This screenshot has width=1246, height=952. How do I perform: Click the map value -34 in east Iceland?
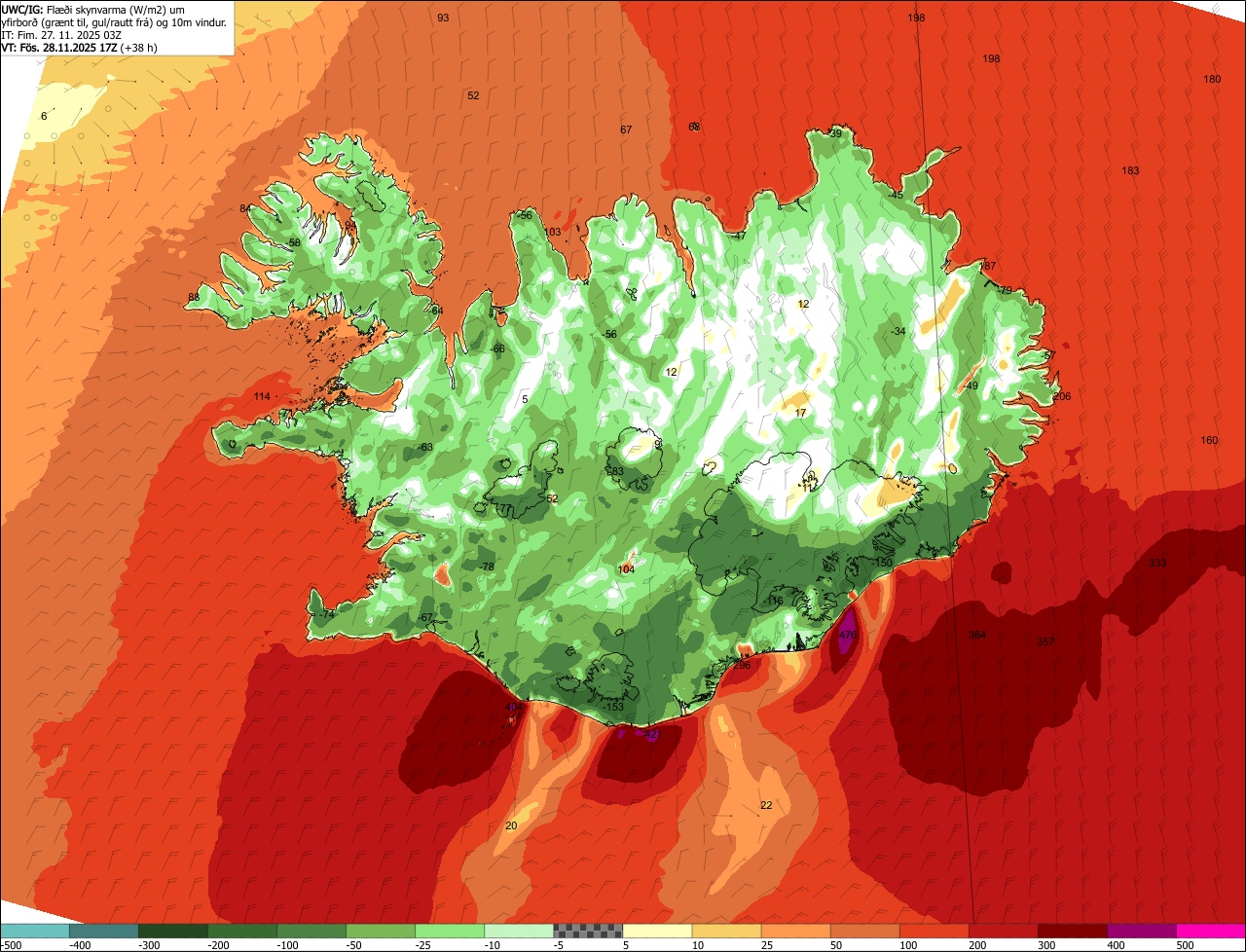tap(898, 332)
